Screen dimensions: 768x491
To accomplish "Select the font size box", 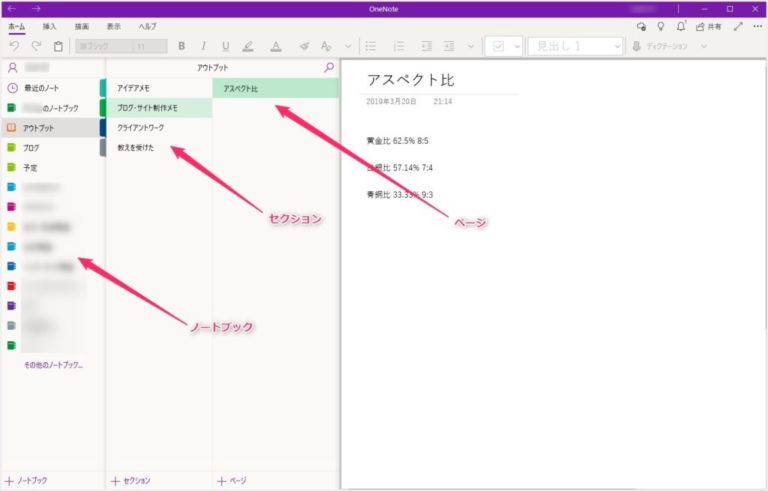I will pos(150,46).
